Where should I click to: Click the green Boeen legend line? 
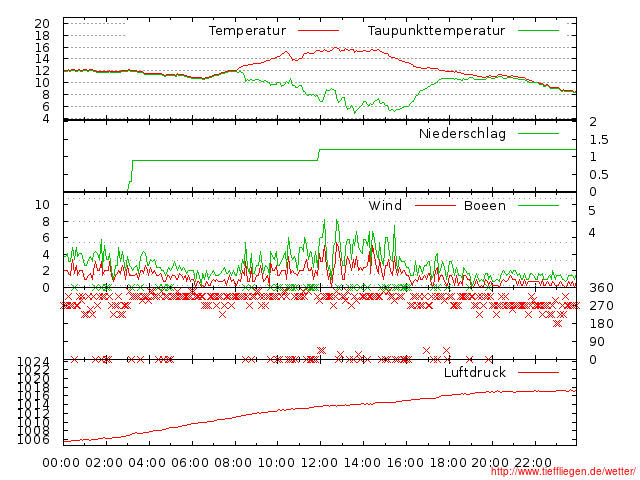point(538,205)
